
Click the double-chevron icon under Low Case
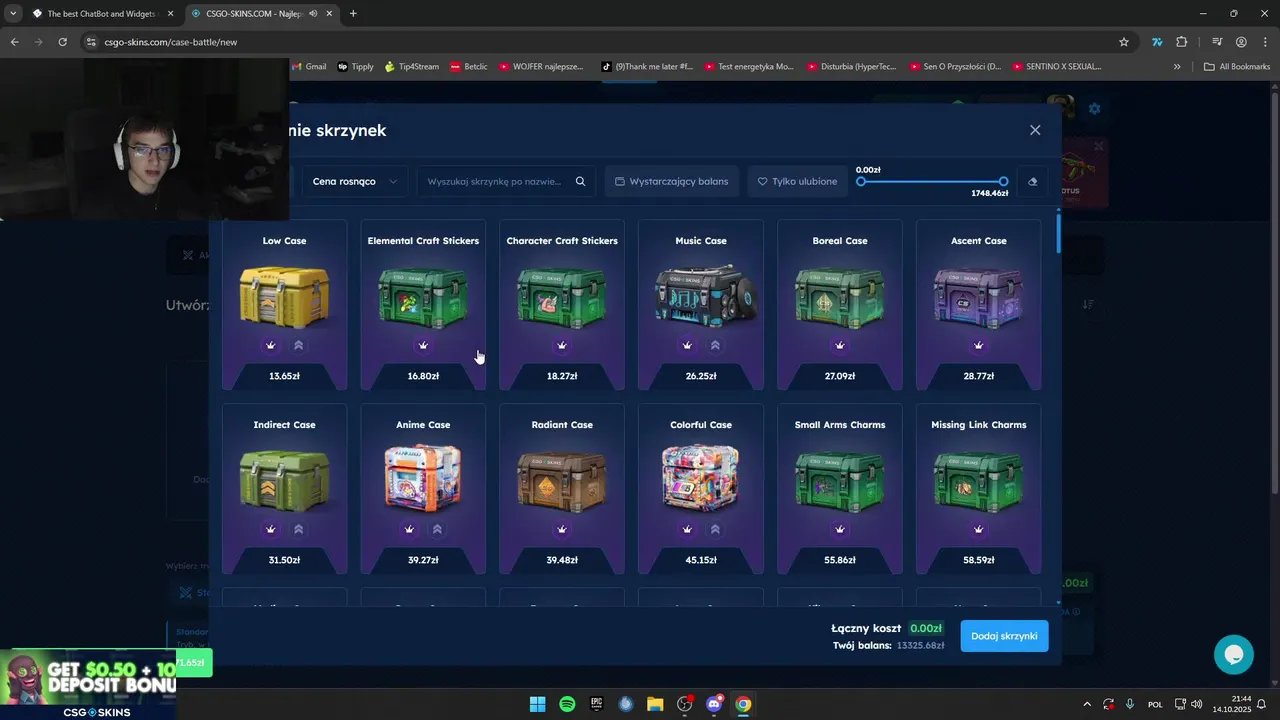[x=298, y=345]
